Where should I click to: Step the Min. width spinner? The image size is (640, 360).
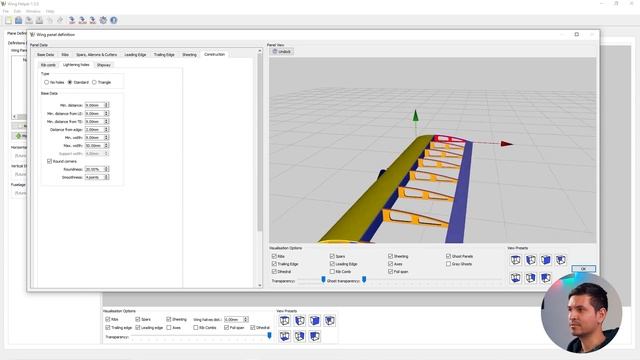coord(107,138)
